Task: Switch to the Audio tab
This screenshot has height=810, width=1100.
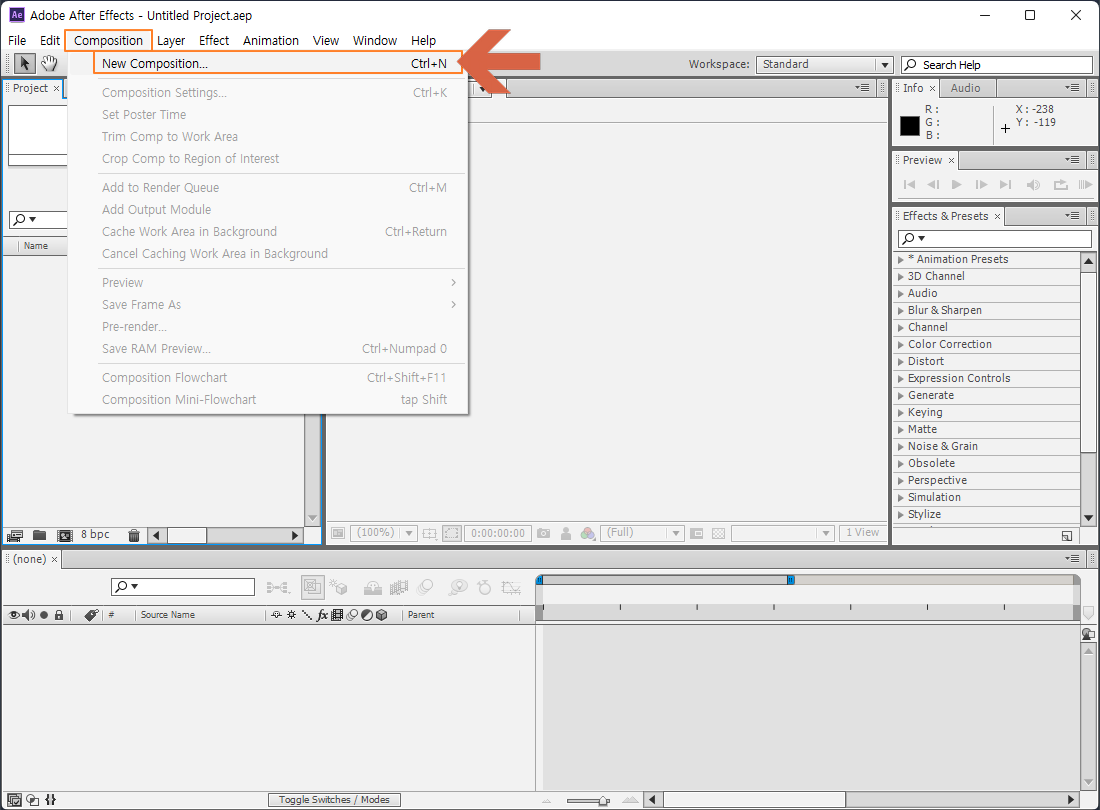Action: coord(965,88)
